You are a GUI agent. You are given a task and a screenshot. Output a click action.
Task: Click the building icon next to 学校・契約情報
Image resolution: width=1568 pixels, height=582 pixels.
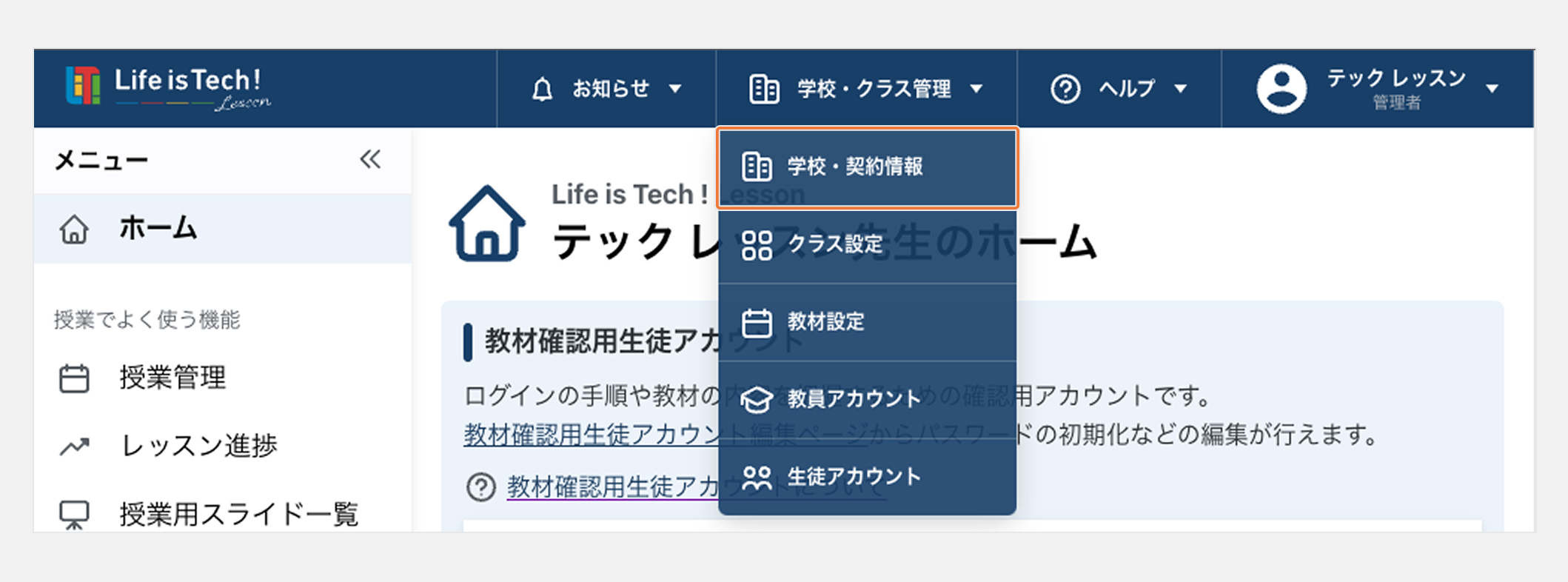757,167
